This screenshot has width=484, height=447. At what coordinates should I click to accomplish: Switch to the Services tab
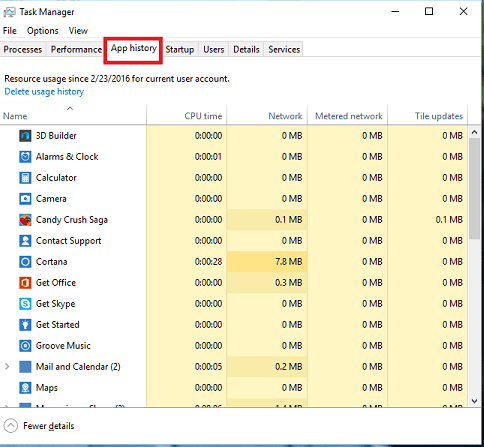click(284, 49)
